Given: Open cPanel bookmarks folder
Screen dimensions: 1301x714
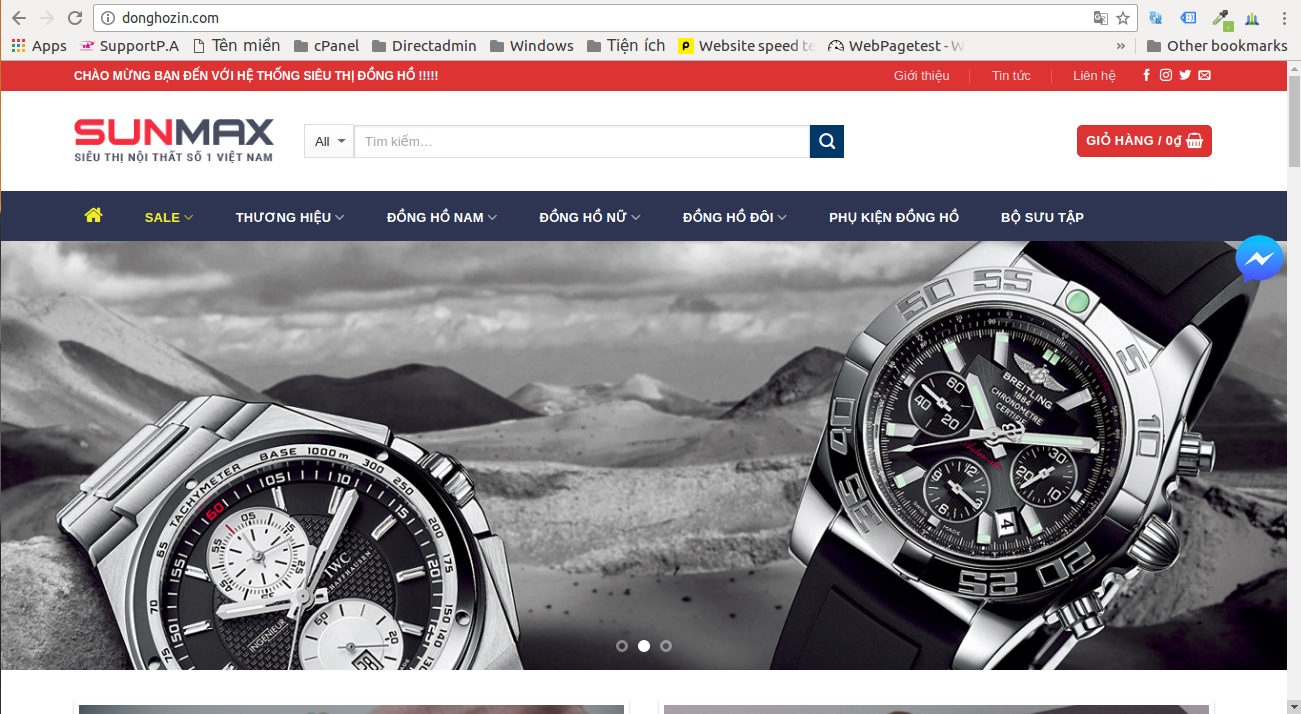Looking at the screenshot, I should tap(326, 46).
